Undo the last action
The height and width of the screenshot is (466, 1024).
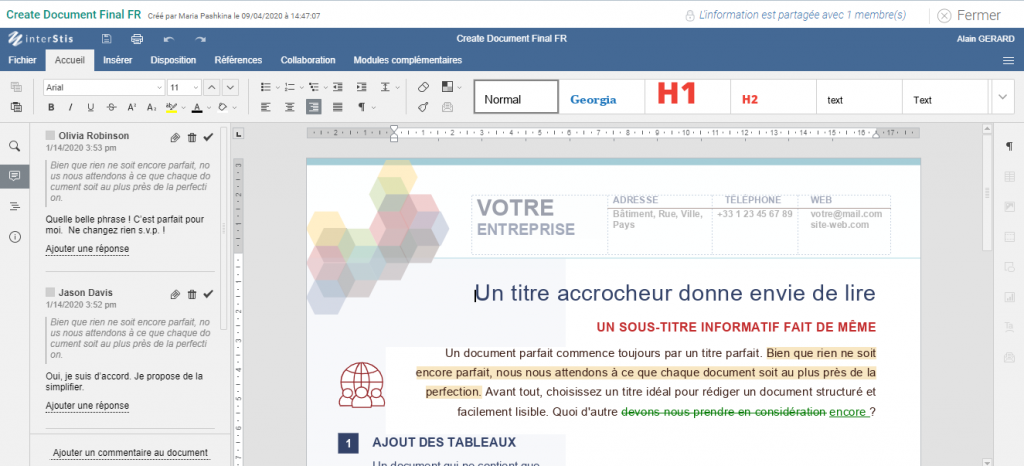tap(169, 39)
